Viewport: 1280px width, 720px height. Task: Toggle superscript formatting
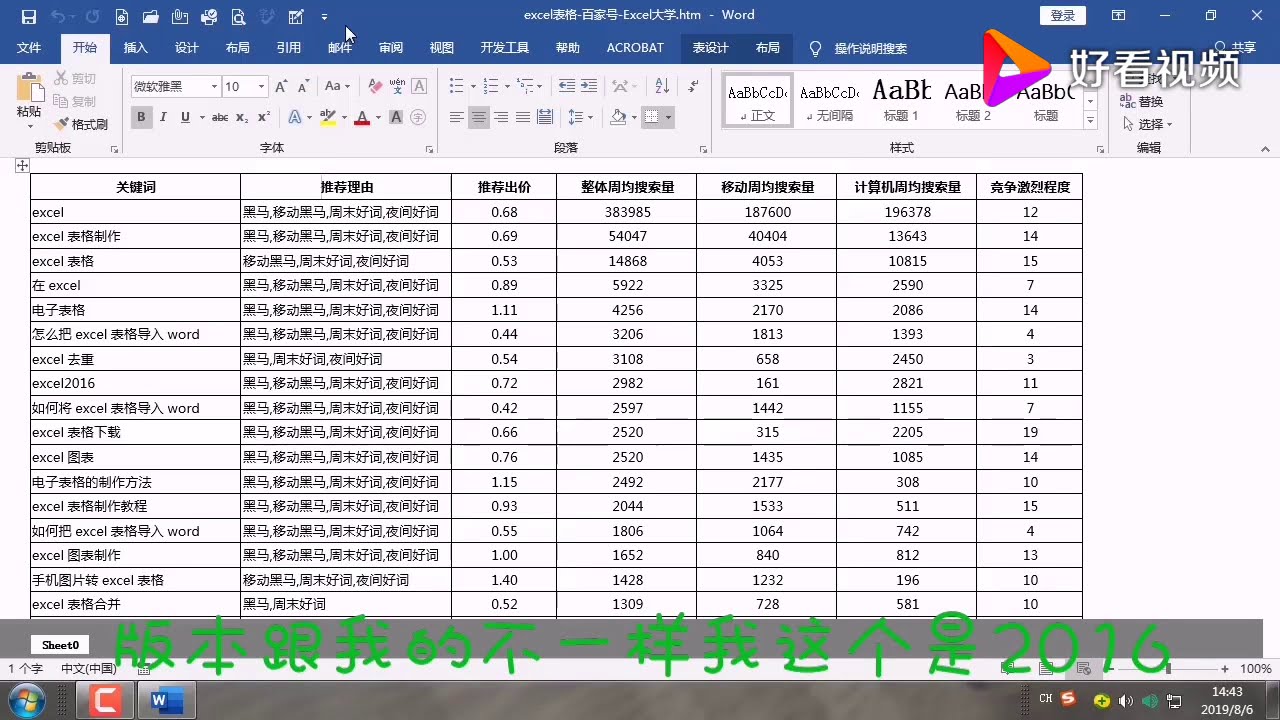pyautogui.click(x=263, y=118)
